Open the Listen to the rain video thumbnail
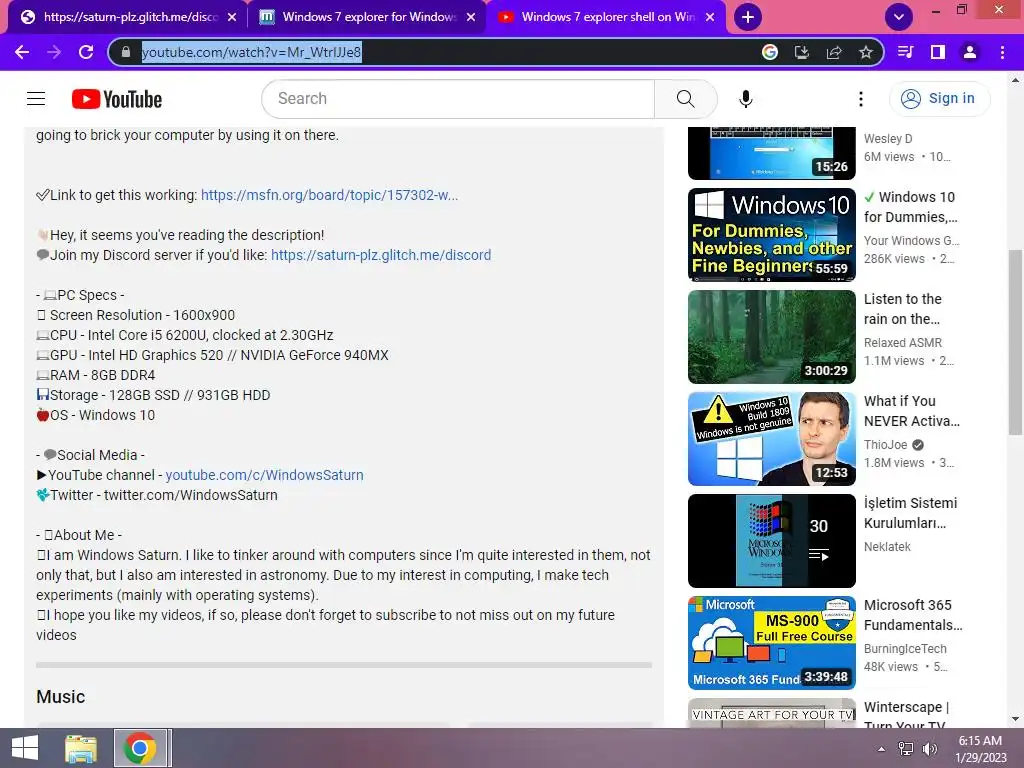Screen dimensions: 1024x768 (771, 337)
